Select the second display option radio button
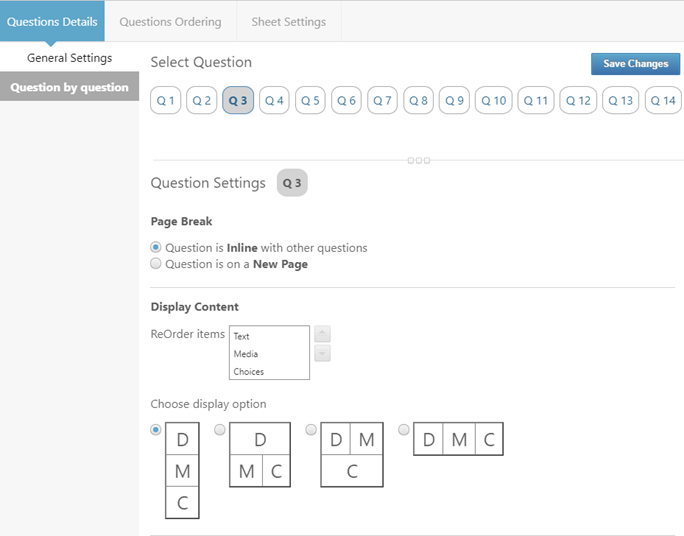The width and height of the screenshot is (684, 536). pos(220,430)
